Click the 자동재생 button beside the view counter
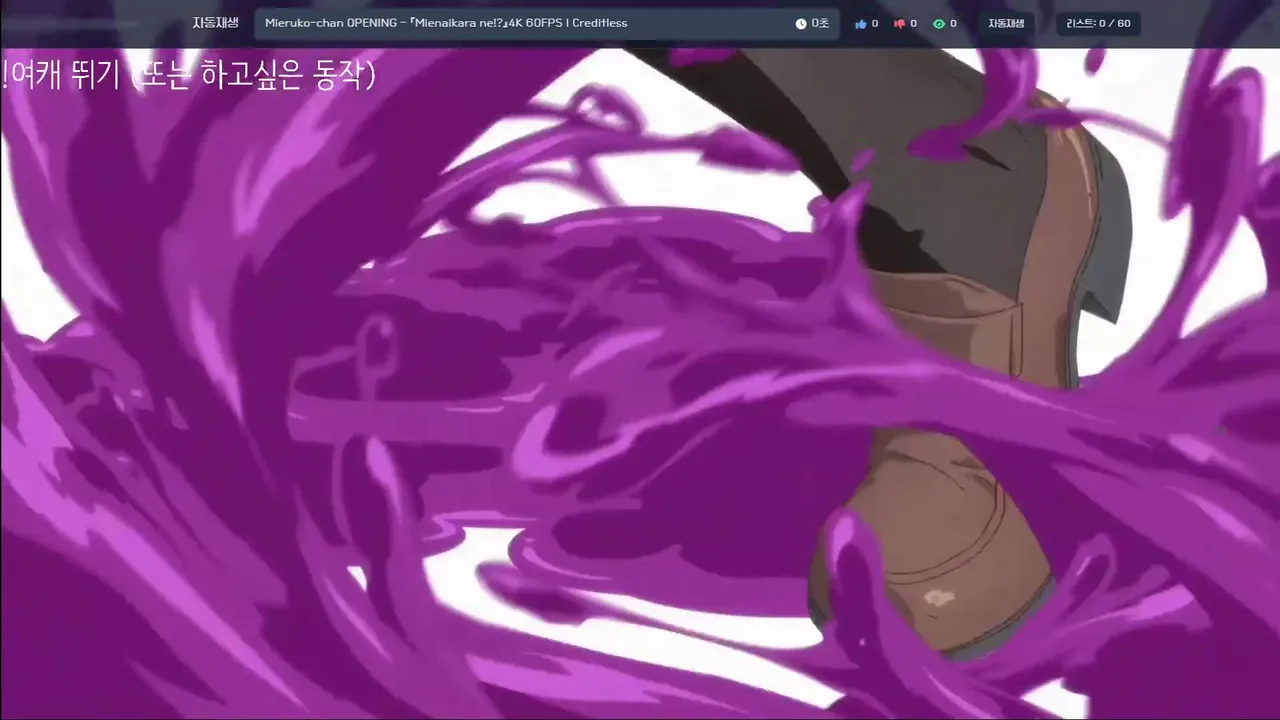The image size is (1280, 720). [x=1006, y=23]
